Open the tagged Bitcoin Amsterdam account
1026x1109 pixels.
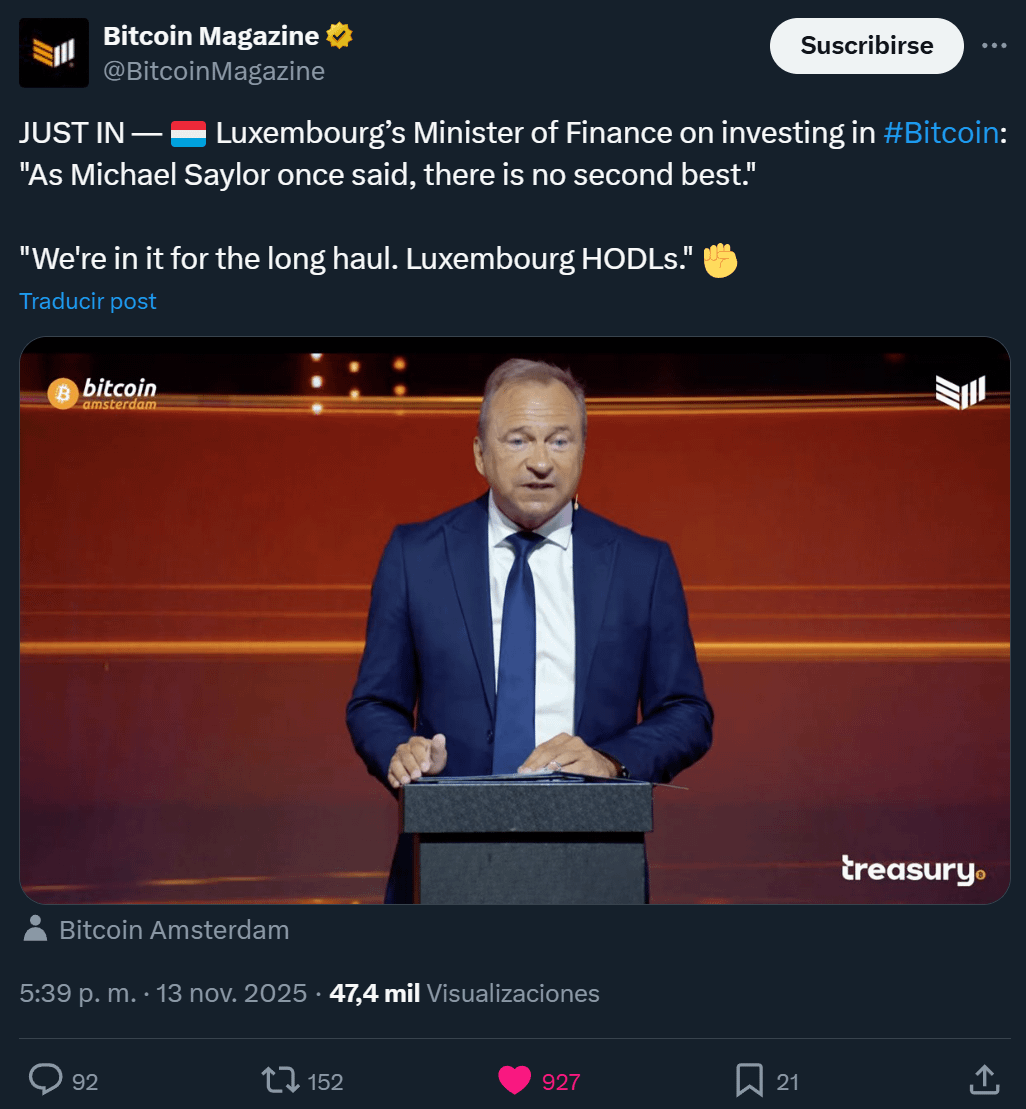click(174, 930)
